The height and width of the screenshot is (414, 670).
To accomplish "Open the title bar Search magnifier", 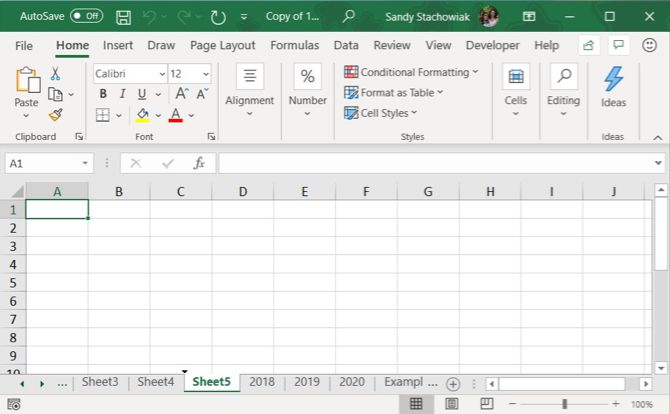I will point(348,16).
